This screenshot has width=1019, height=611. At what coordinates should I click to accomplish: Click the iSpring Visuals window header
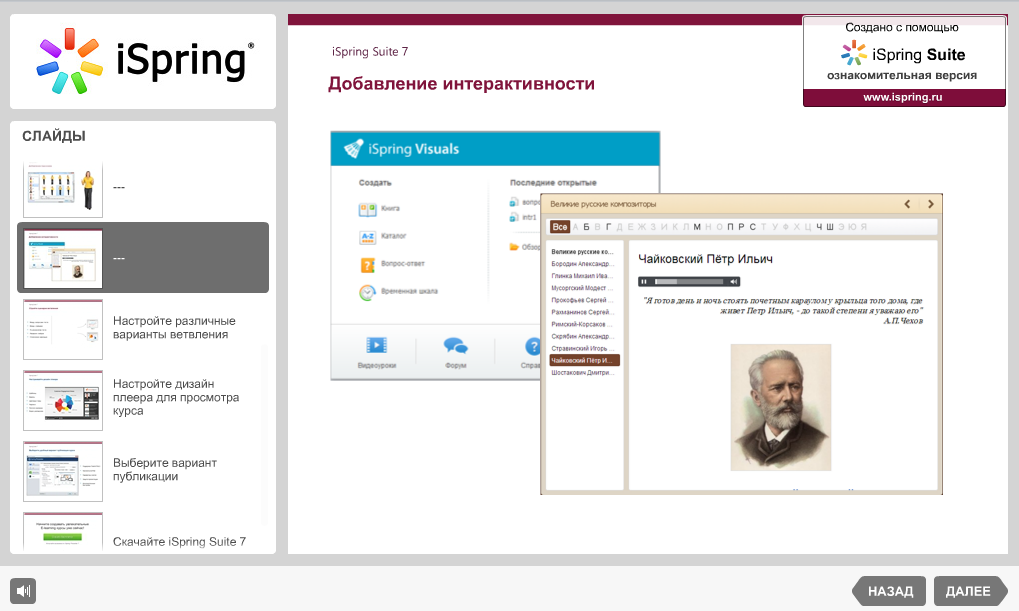tap(495, 149)
